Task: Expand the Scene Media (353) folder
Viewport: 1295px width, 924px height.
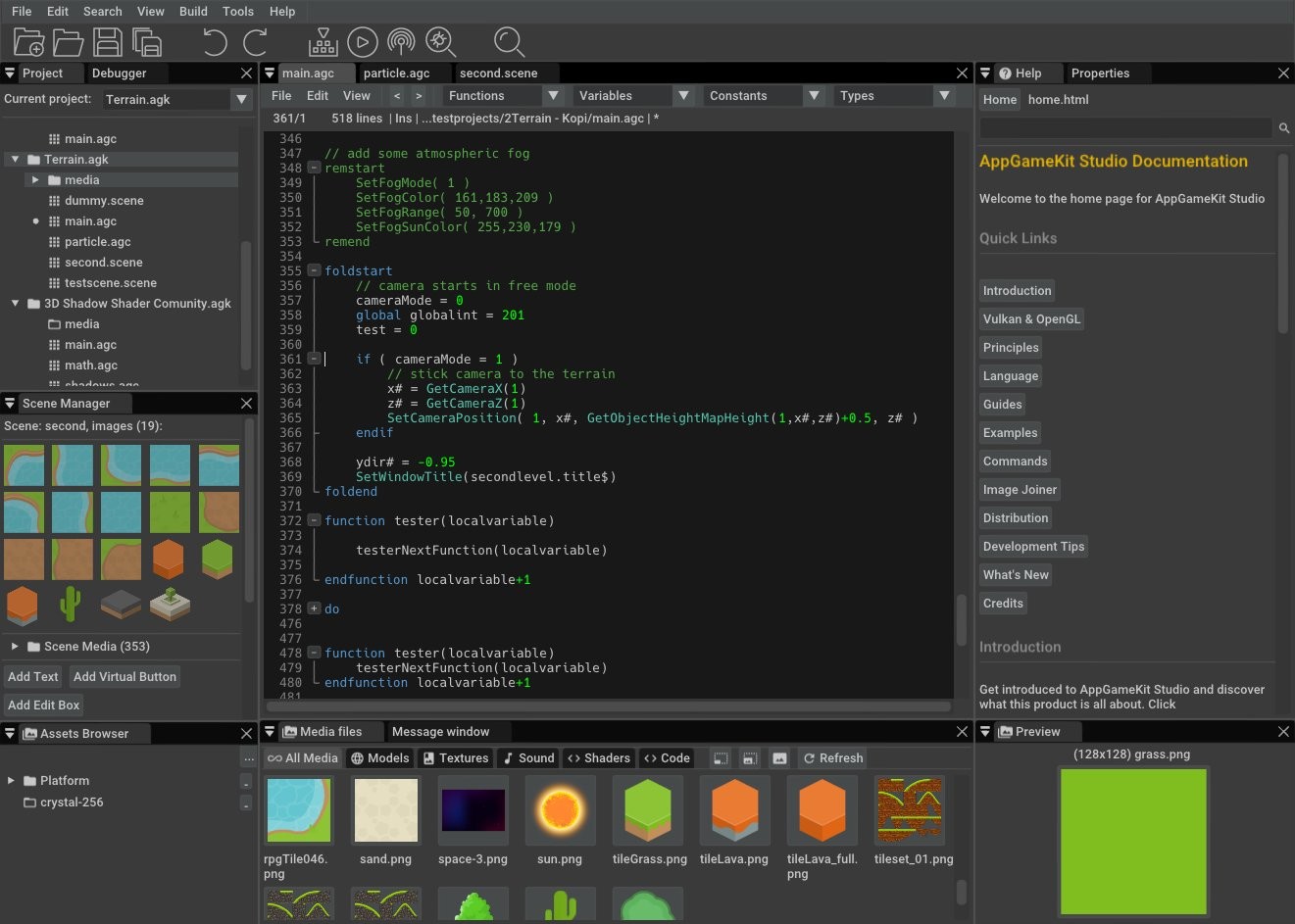Action: pyautogui.click(x=15, y=647)
